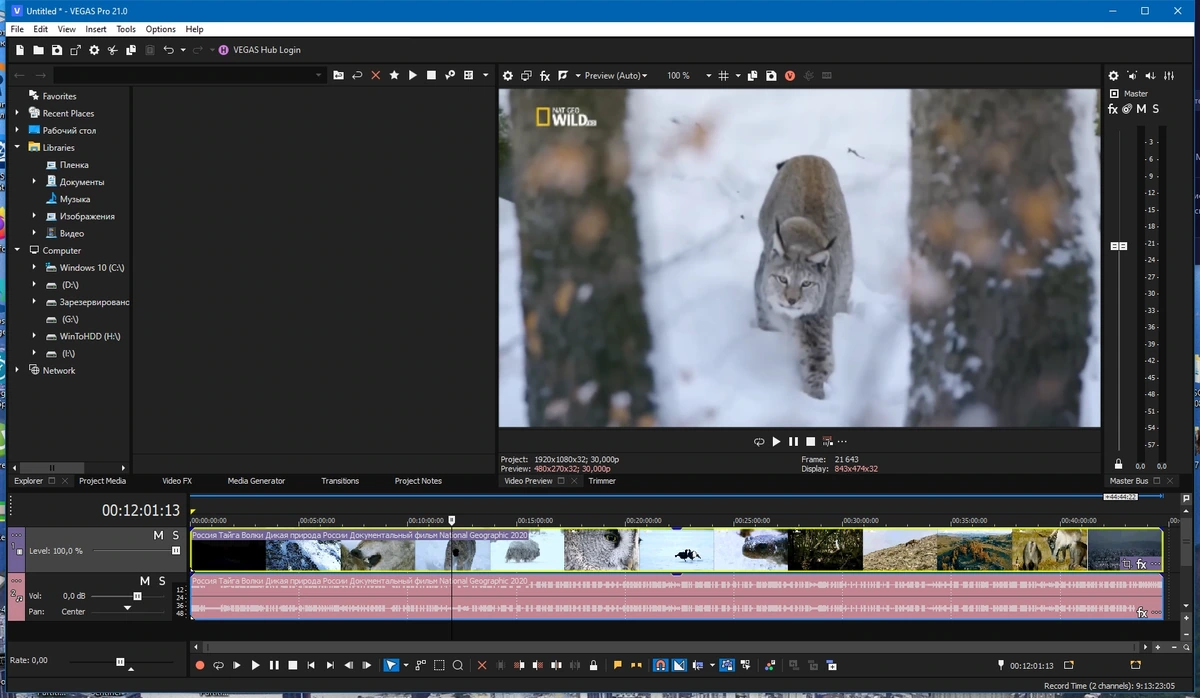
Task: Click the Record button in timeline transport
Action: pos(199,665)
